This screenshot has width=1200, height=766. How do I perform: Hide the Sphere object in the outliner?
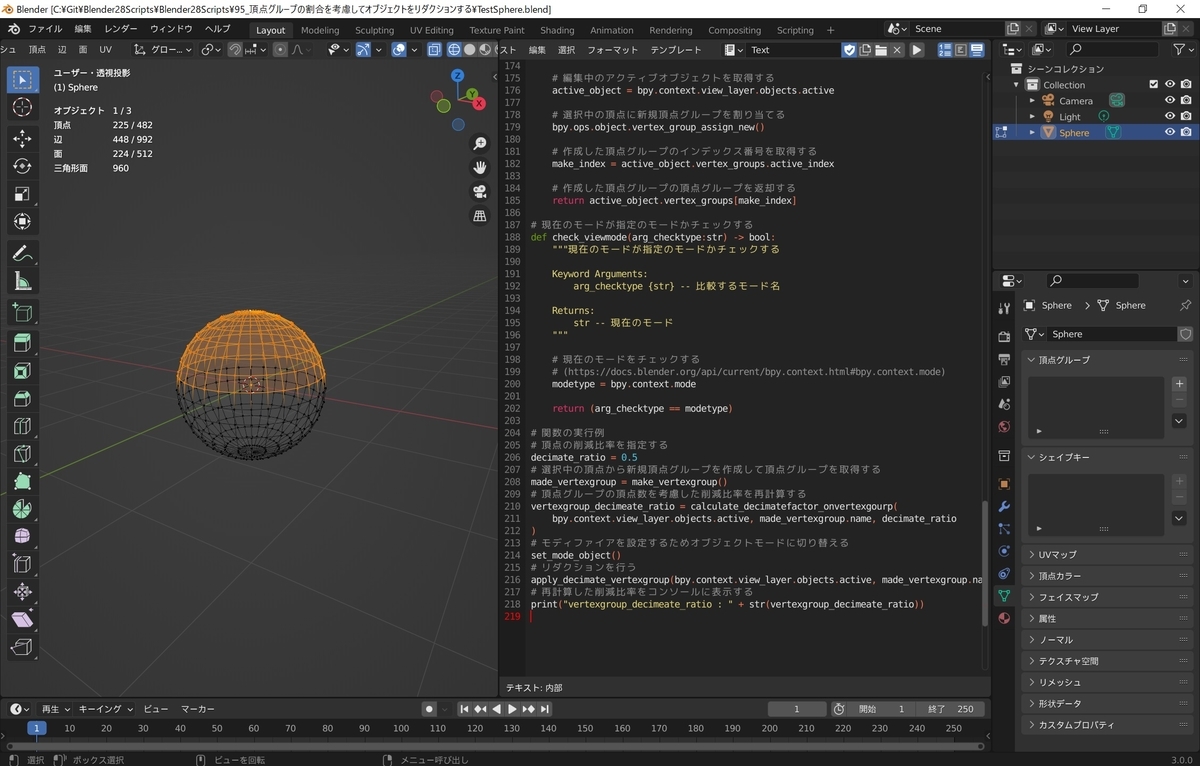coord(1170,132)
